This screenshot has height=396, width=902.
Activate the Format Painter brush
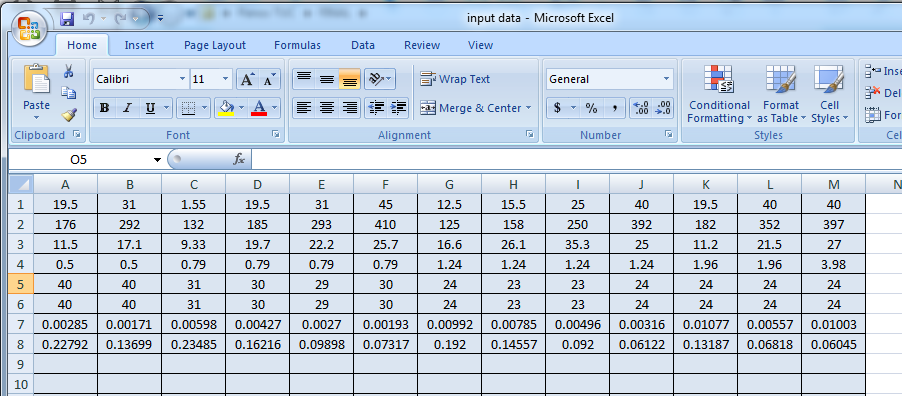tap(69, 115)
